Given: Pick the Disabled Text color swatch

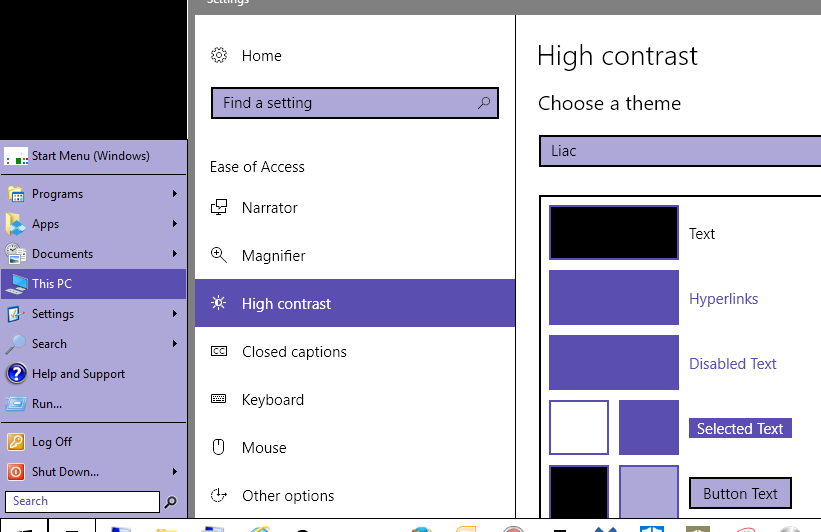Looking at the screenshot, I should 614,362.
